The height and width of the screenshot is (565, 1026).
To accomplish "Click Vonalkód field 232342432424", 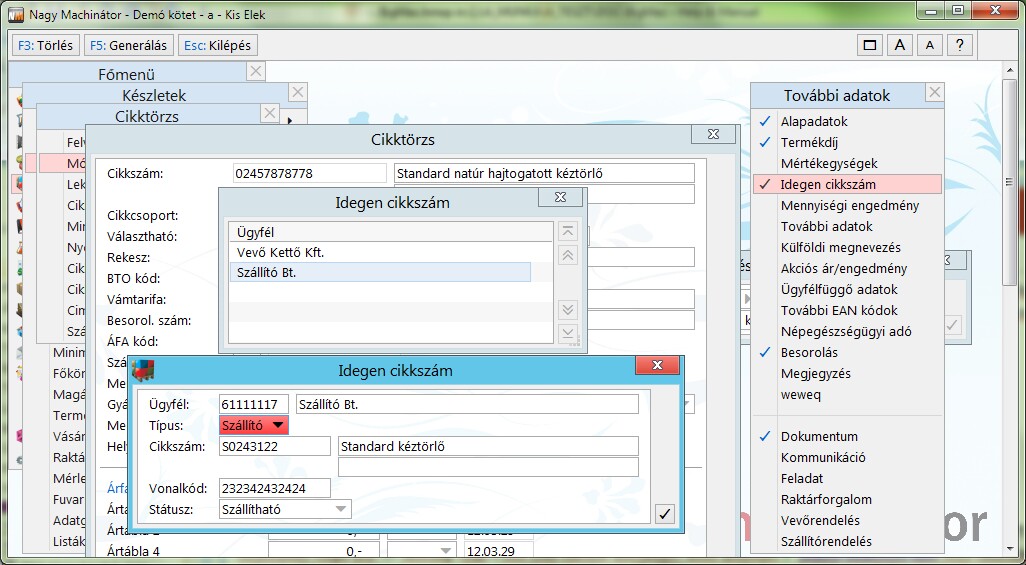I will pos(275,488).
